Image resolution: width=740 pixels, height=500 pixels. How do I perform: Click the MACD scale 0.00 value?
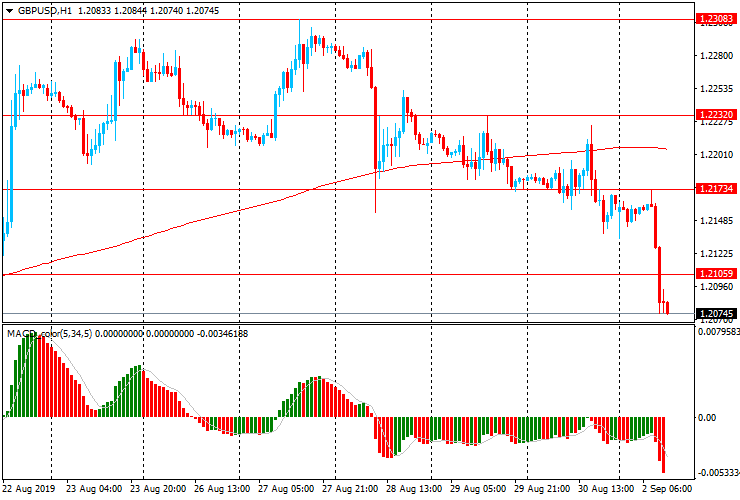pyautogui.click(x=706, y=417)
